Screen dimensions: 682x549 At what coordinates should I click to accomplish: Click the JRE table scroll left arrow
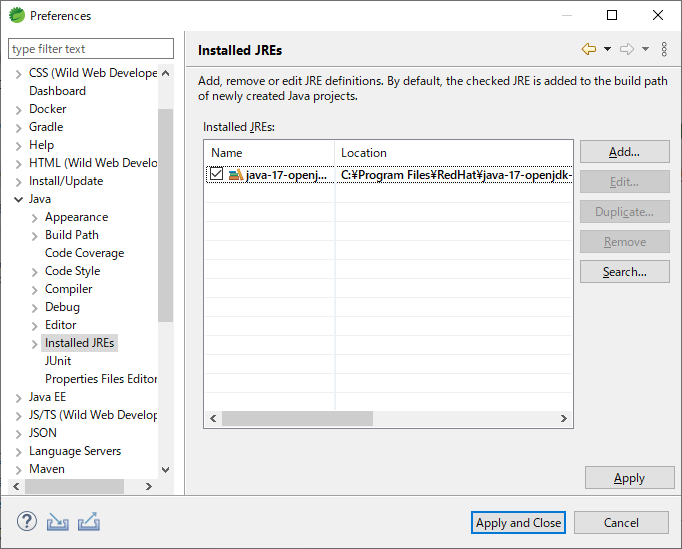pos(213,418)
